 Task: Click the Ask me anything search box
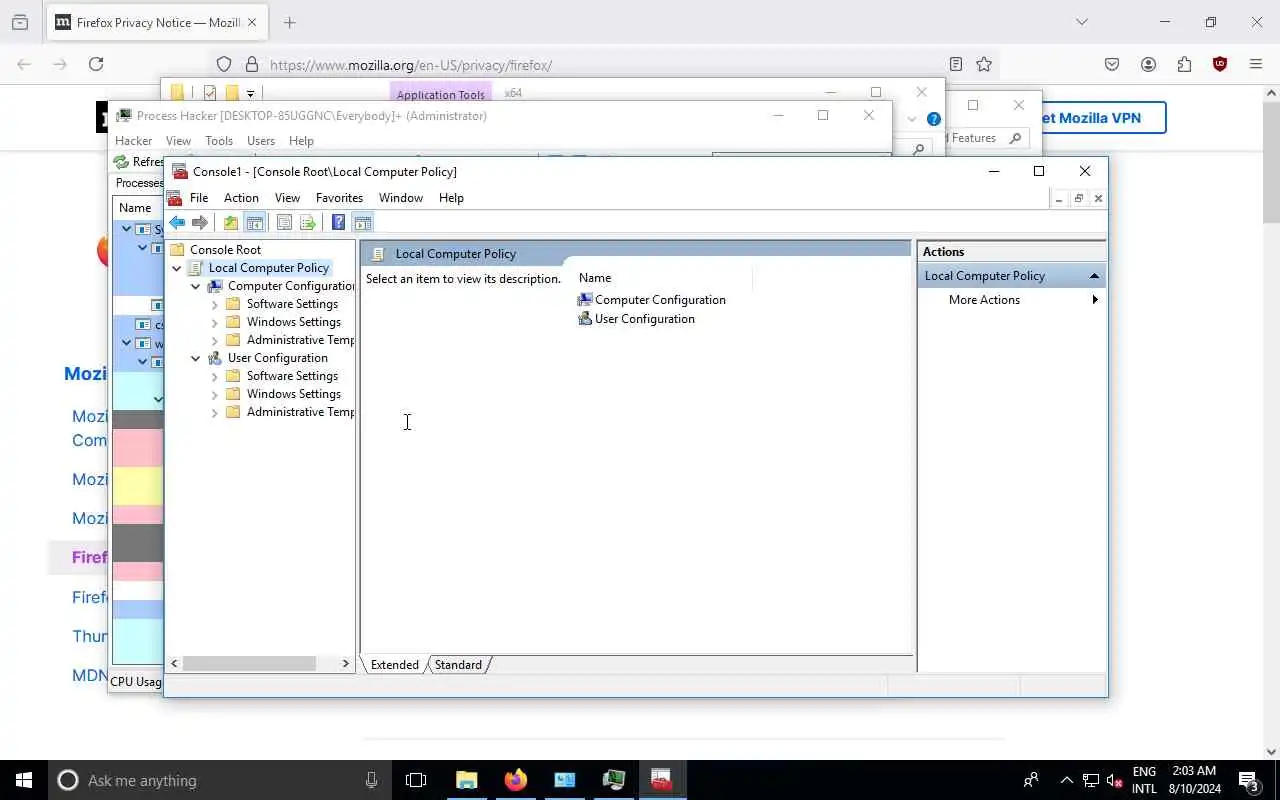[x=218, y=780]
